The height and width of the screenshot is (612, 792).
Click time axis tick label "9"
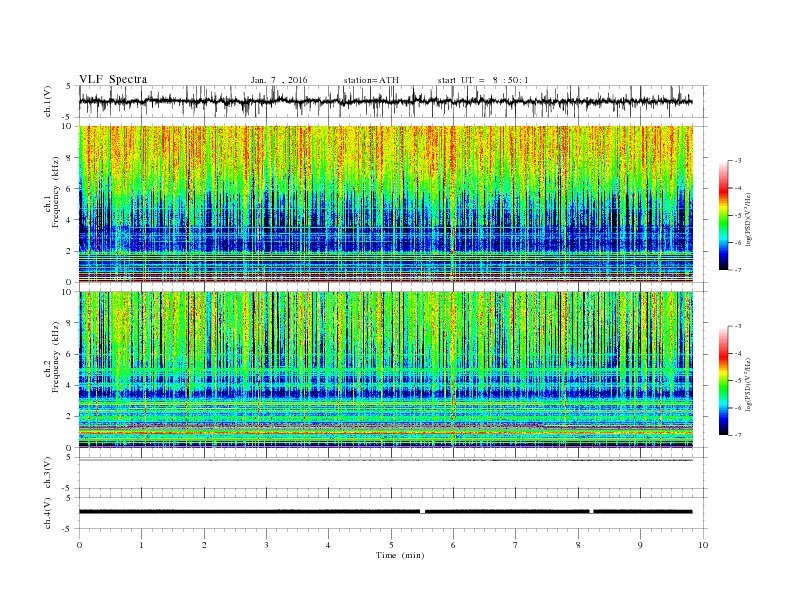click(x=640, y=545)
